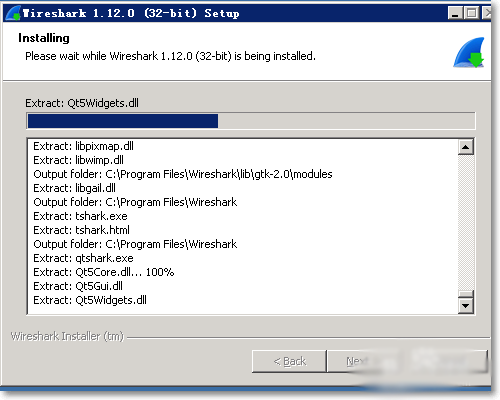Select the 'Extract: libgail.dll' log entry
Screen dimensions: 500x400
[x=74, y=188]
